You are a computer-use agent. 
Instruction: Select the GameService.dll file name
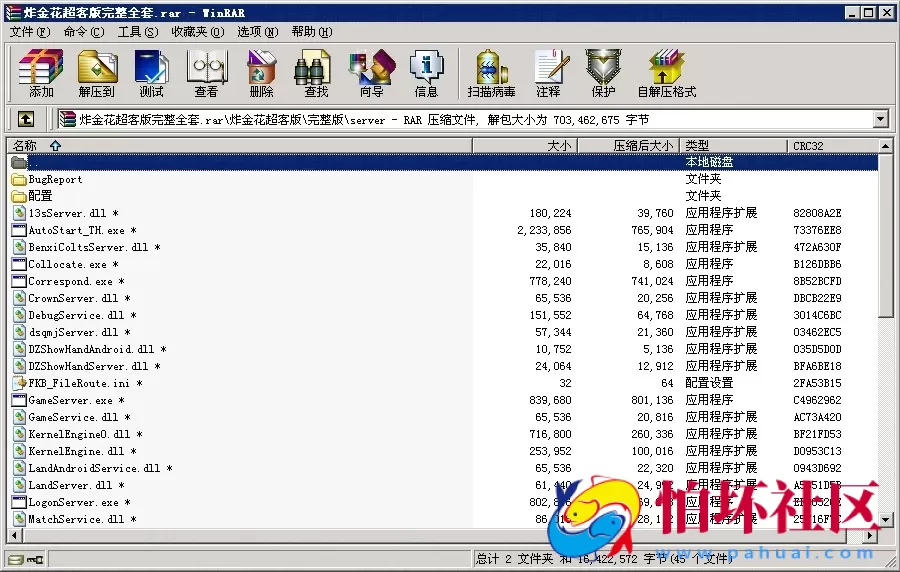coord(79,417)
